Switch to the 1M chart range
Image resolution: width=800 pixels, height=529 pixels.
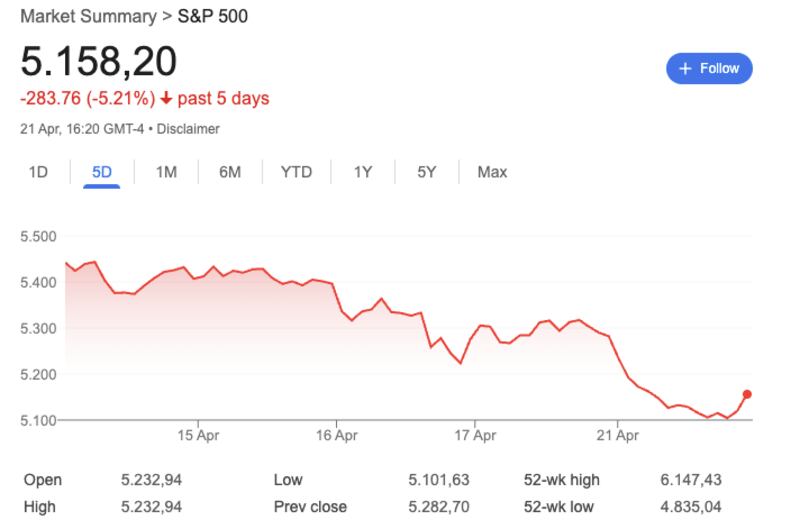tap(166, 172)
